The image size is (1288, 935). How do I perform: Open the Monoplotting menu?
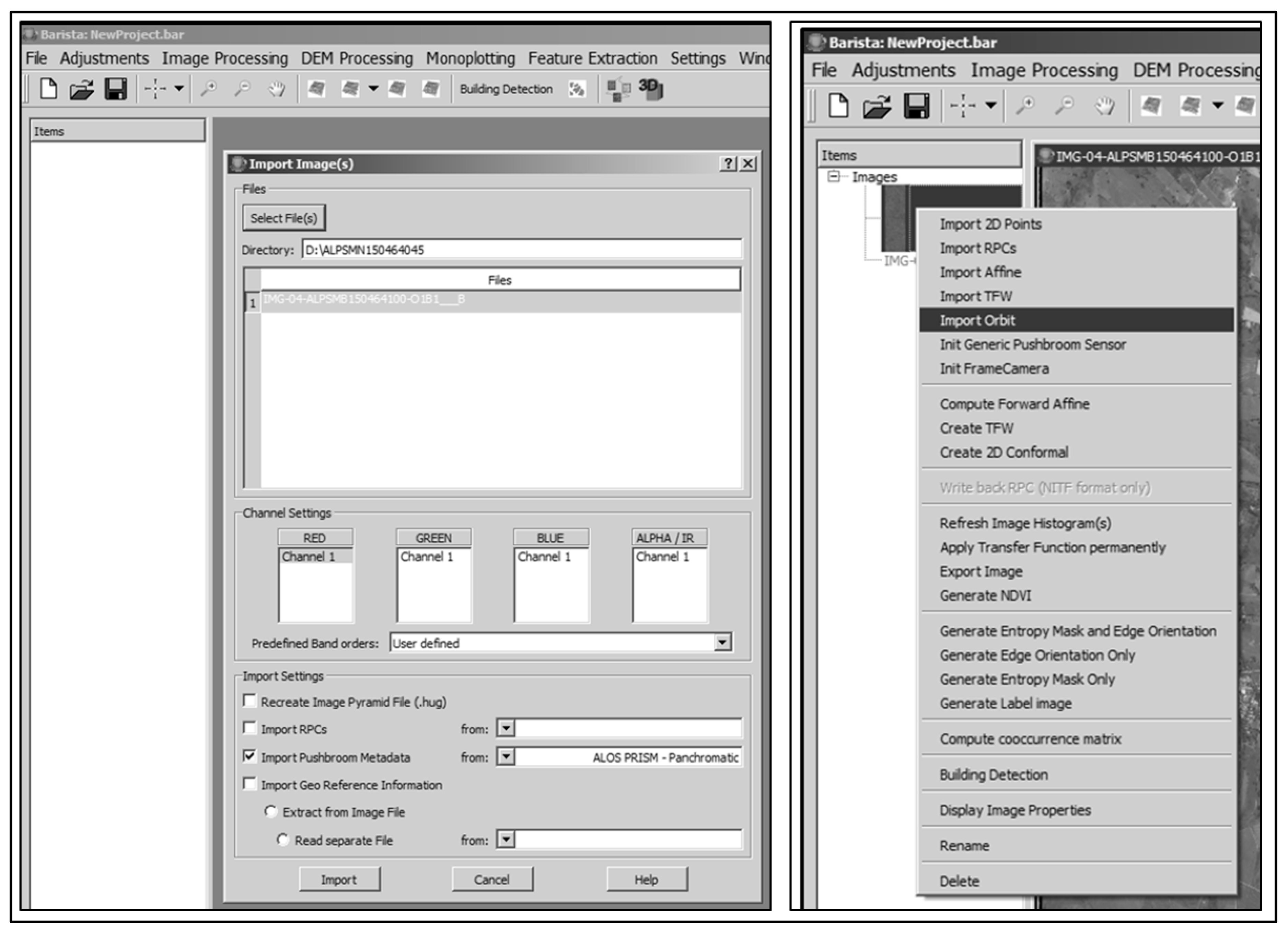point(470,58)
